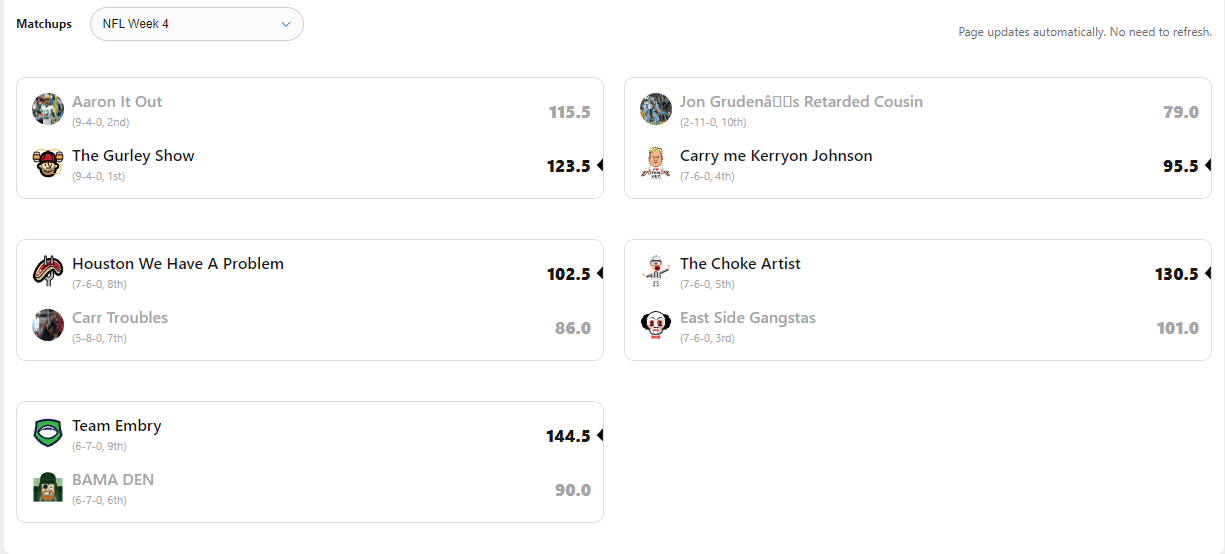Open the NFL Week 4 matchups dropdown
This screenshot has height=554, width=1225.
coord(196,24)
